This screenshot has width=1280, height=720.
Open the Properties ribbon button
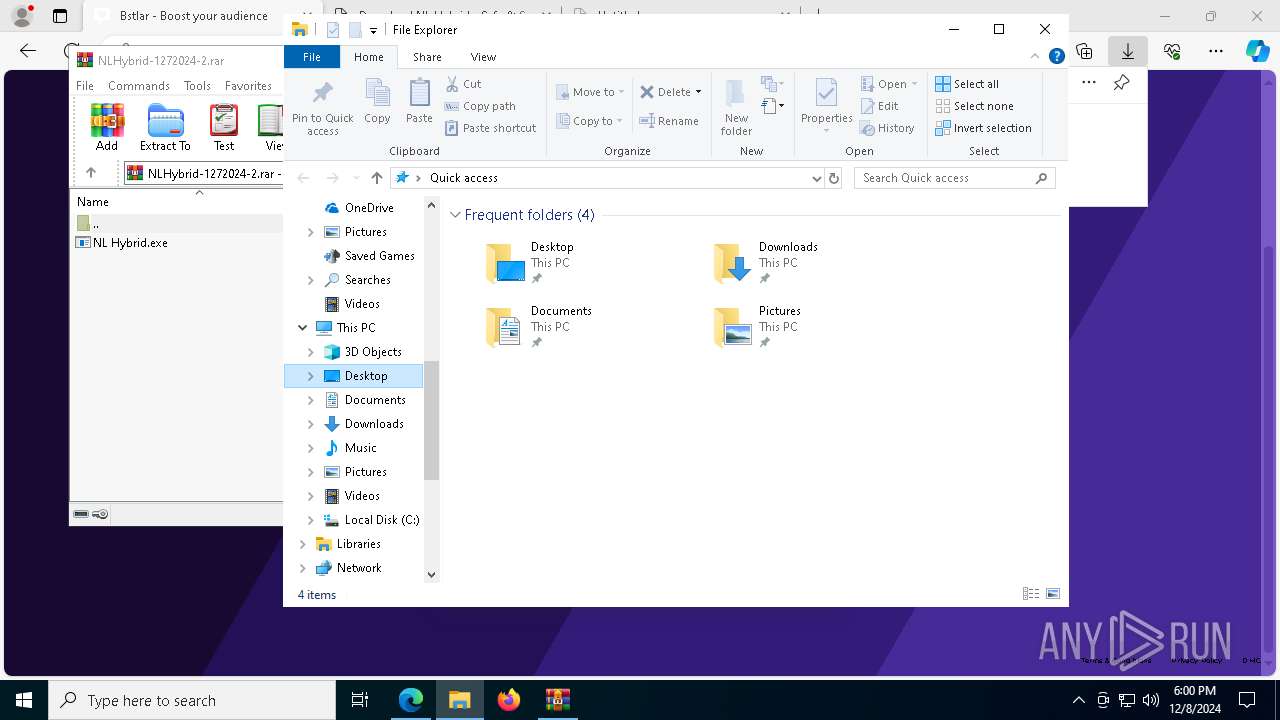(x=826, y=105)
